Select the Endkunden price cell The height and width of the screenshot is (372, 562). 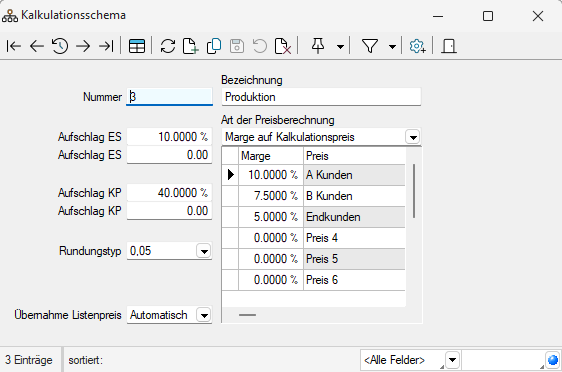354,217
